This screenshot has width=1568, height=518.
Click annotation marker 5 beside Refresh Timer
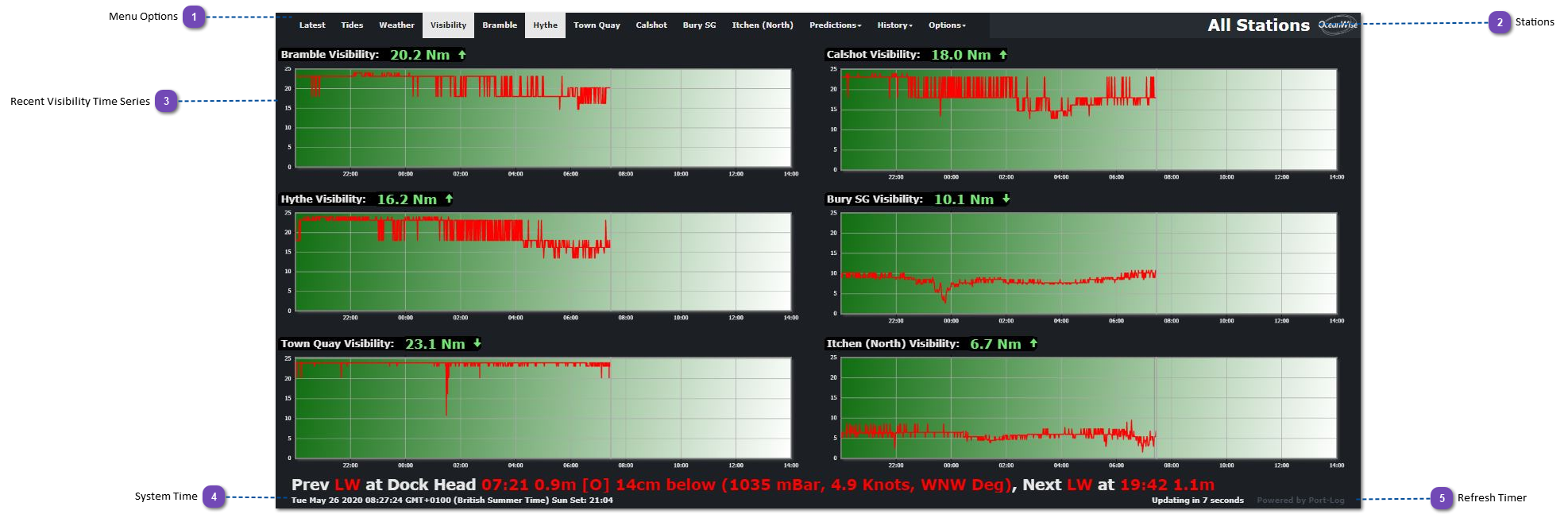click(x=1442, y=498)
